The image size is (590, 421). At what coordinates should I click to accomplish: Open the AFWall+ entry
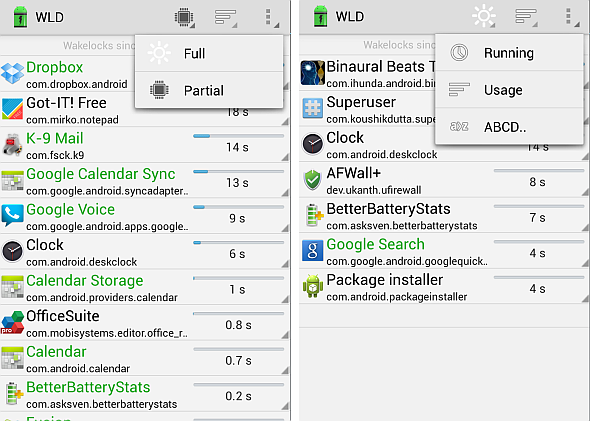click(445, 180)
